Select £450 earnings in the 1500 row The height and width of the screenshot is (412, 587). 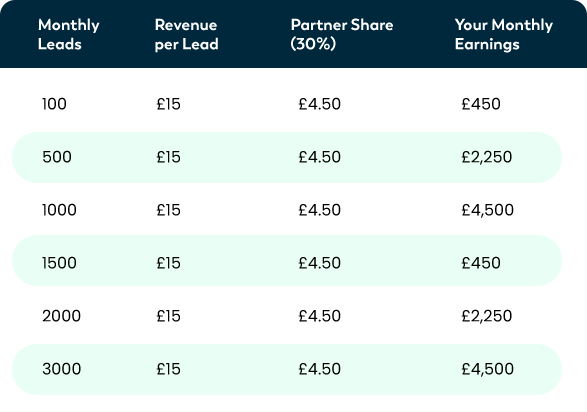[x=481, y=263]
